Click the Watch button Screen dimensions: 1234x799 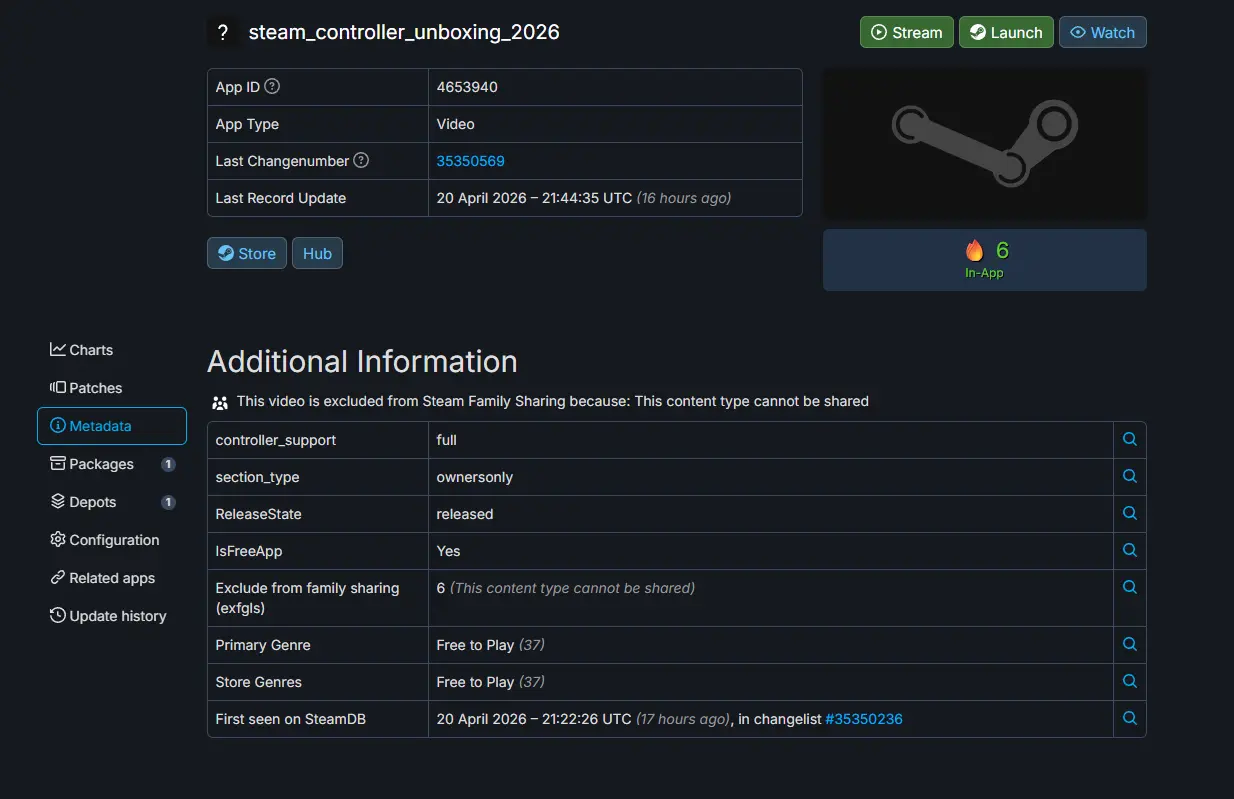point(1102,32)
